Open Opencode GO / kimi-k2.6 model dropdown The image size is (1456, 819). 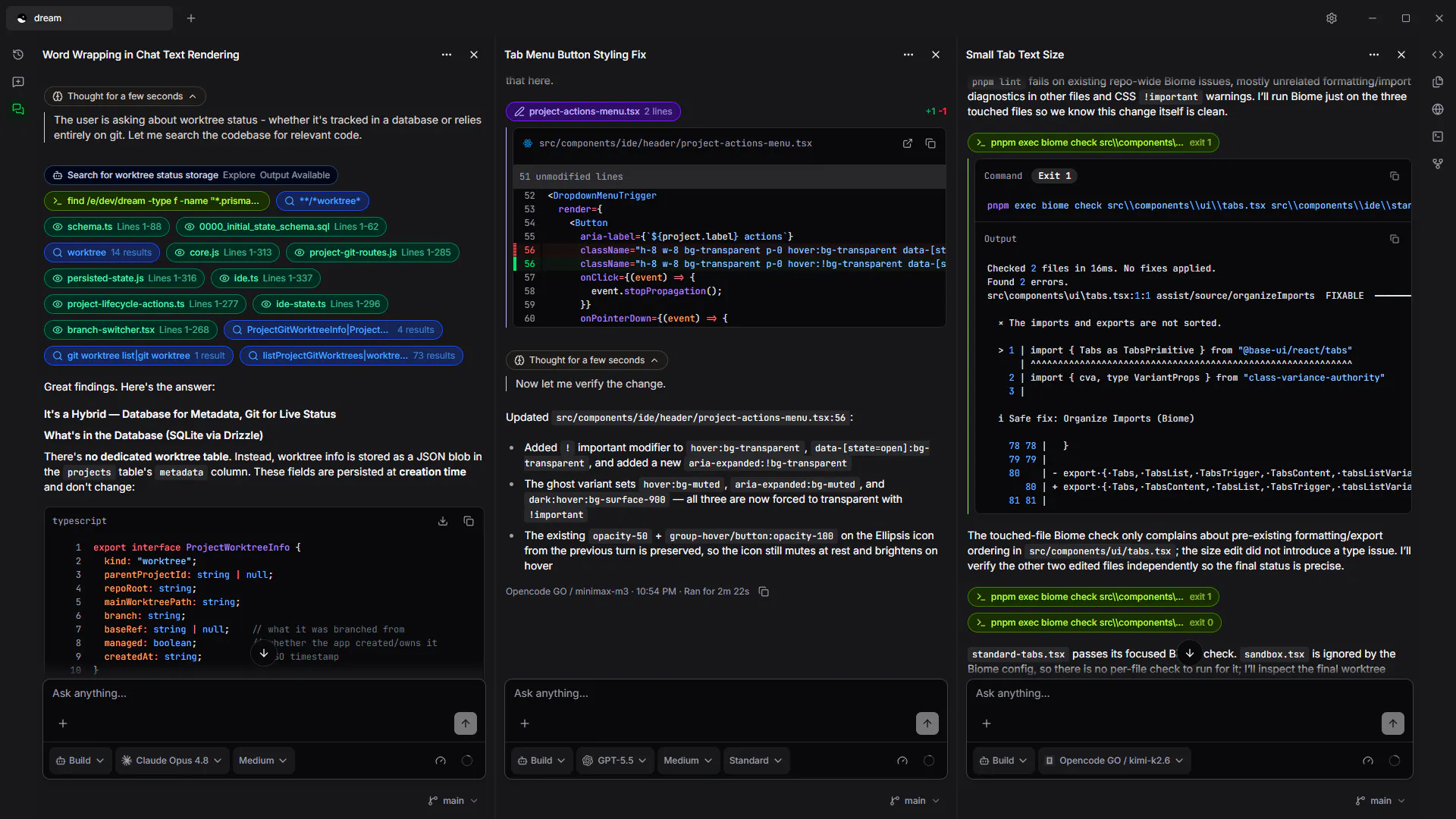1114,761
